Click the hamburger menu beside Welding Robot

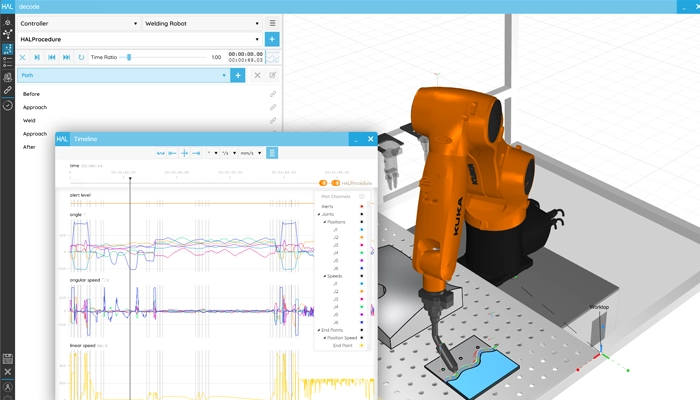click(273, 22)
